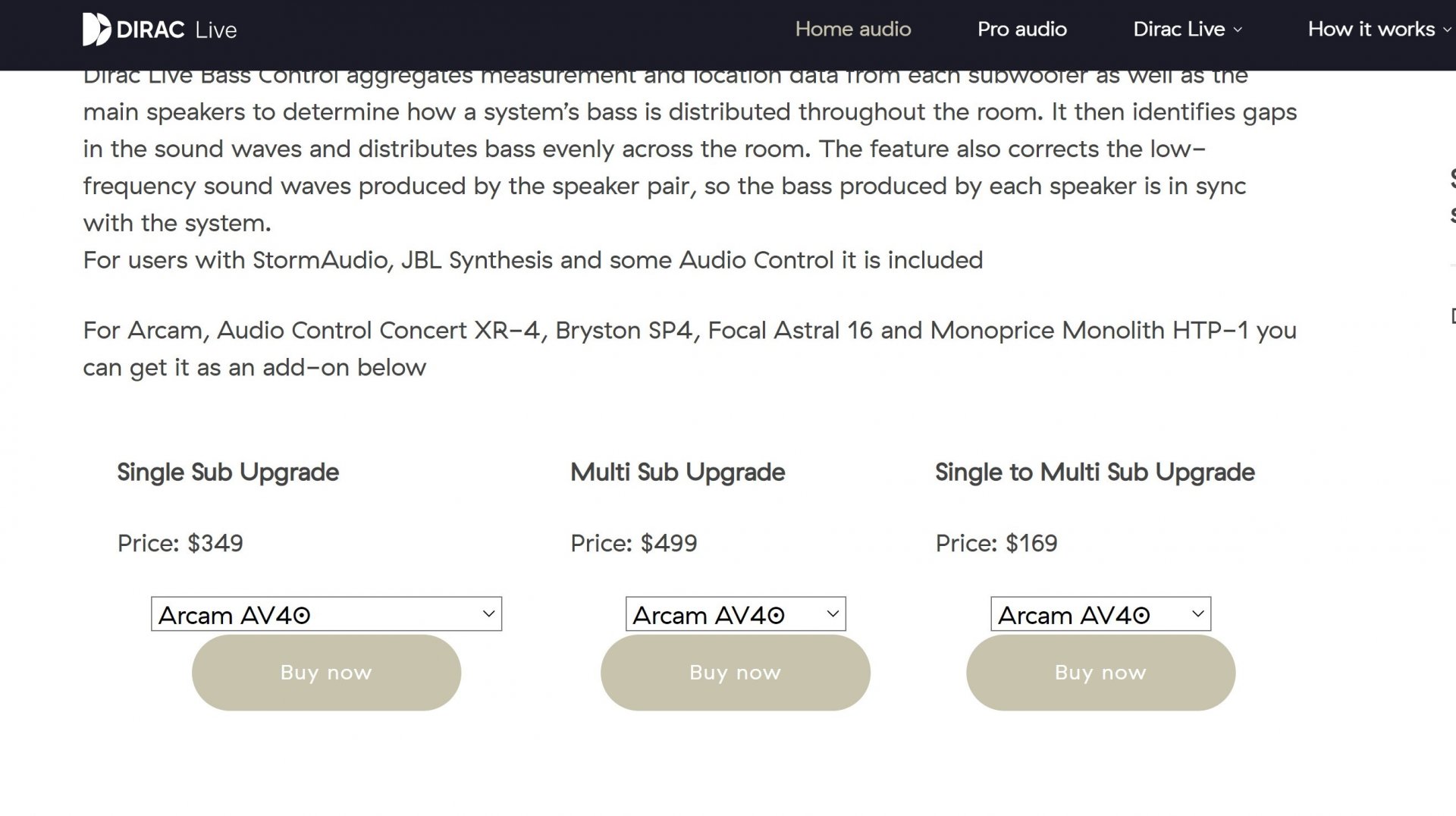The width and height of the screenshot is (1456, 816).
Task: Click the StormAudio, JBL Synthesis included line
Action: tap(532, 260)
